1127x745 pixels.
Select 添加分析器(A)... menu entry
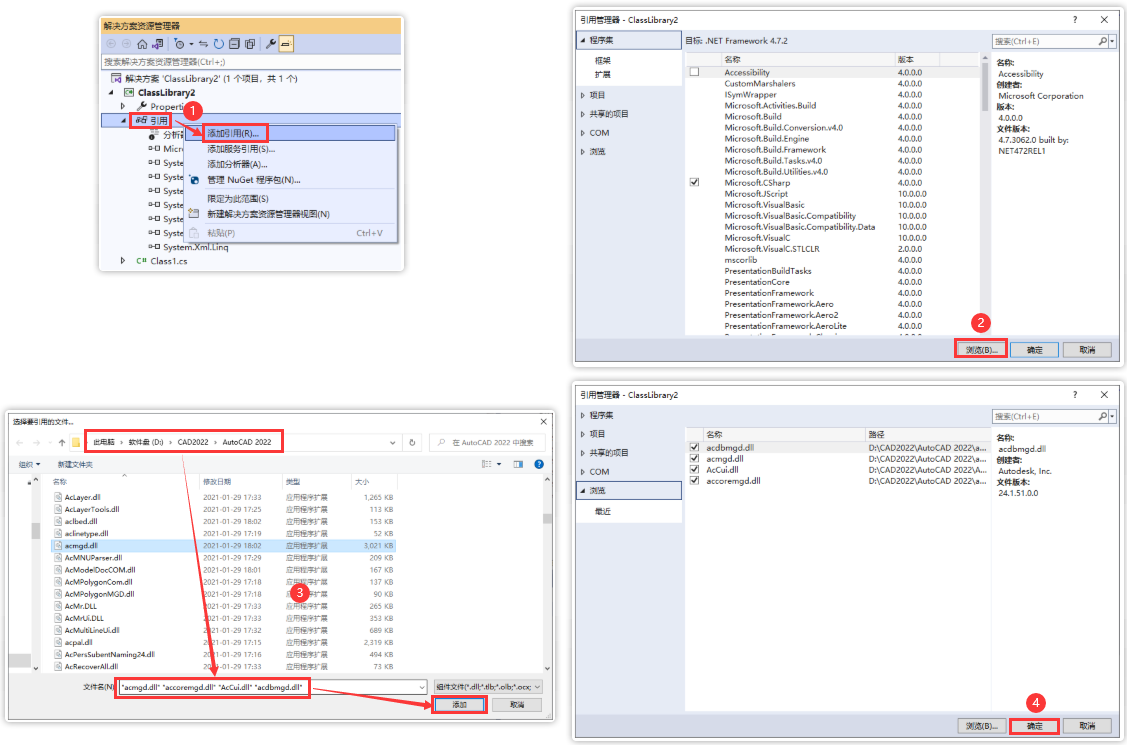point(291,165)
